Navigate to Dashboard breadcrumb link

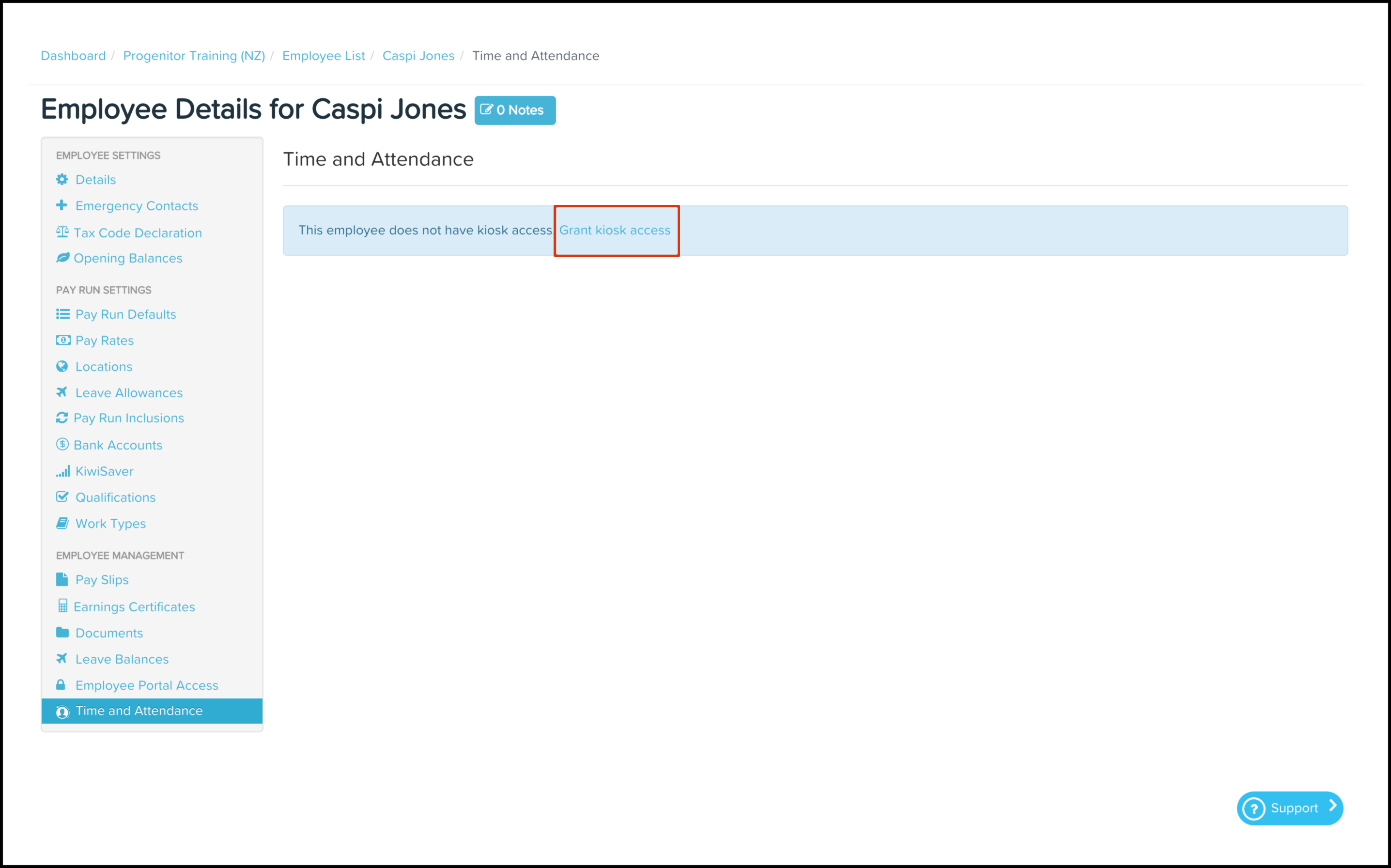coord(73,56)
